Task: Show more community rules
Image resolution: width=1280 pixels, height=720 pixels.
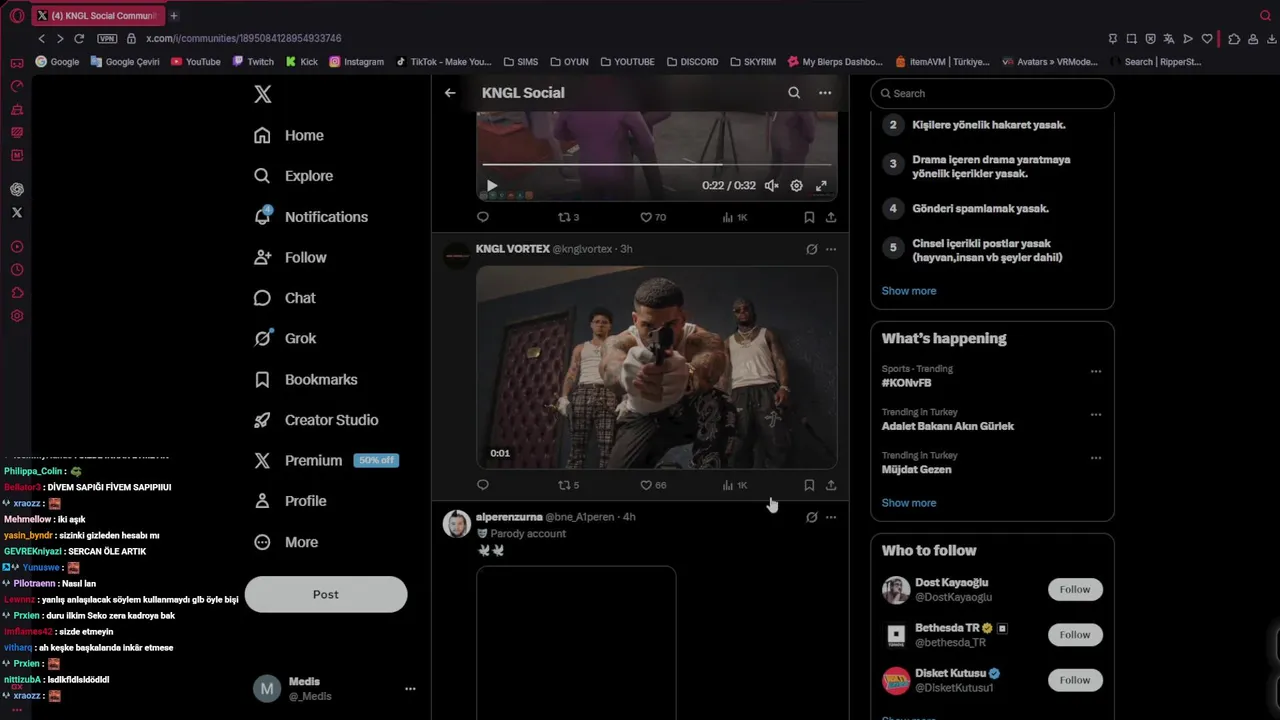Action: pyautogui.click(x=909, y=291)
